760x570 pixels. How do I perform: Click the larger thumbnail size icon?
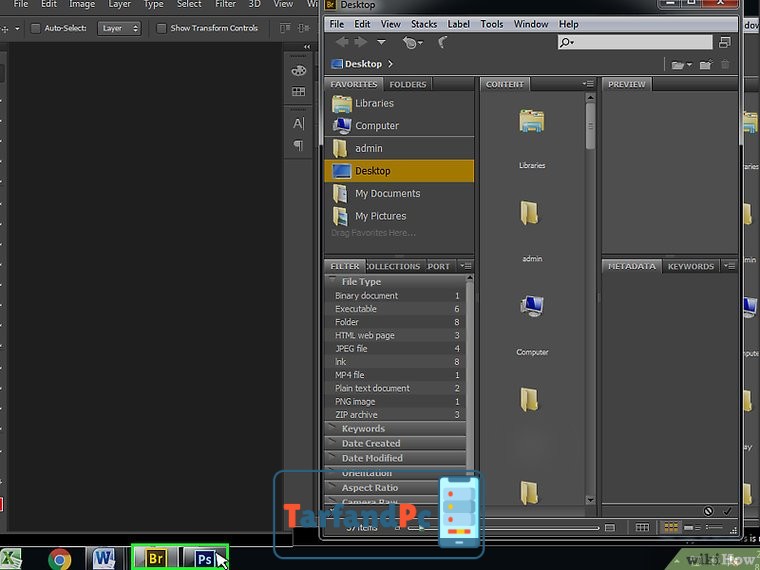click(x=610, y=527)
